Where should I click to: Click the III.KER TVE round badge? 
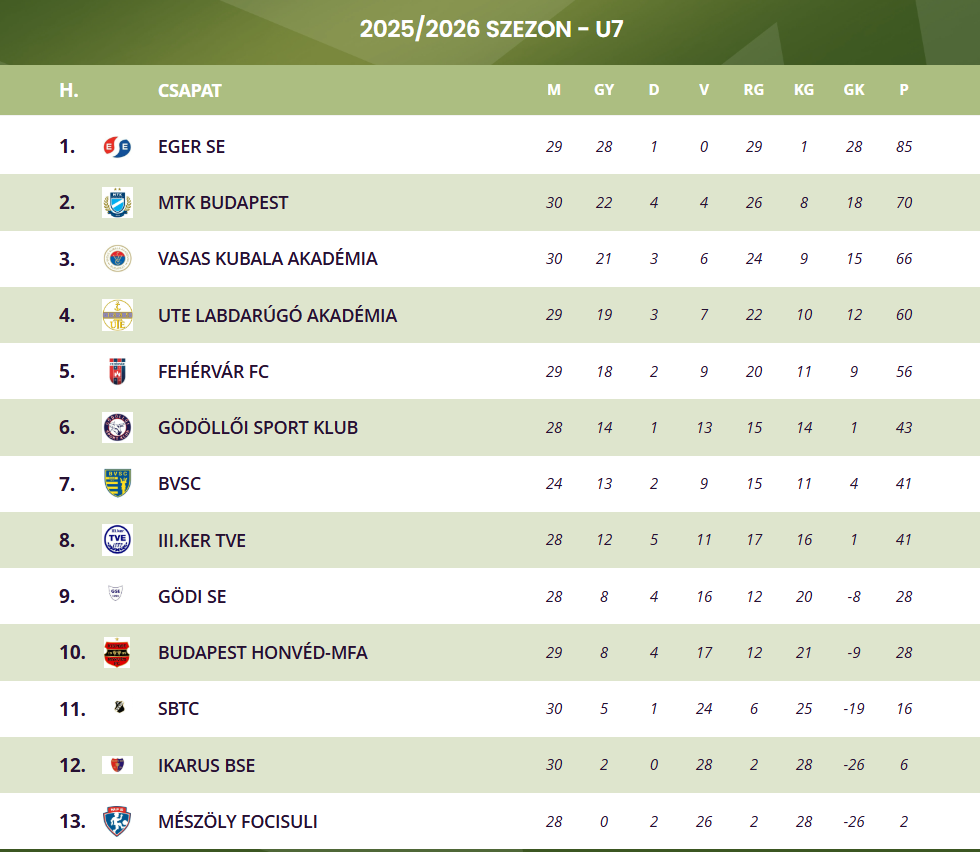117,540
